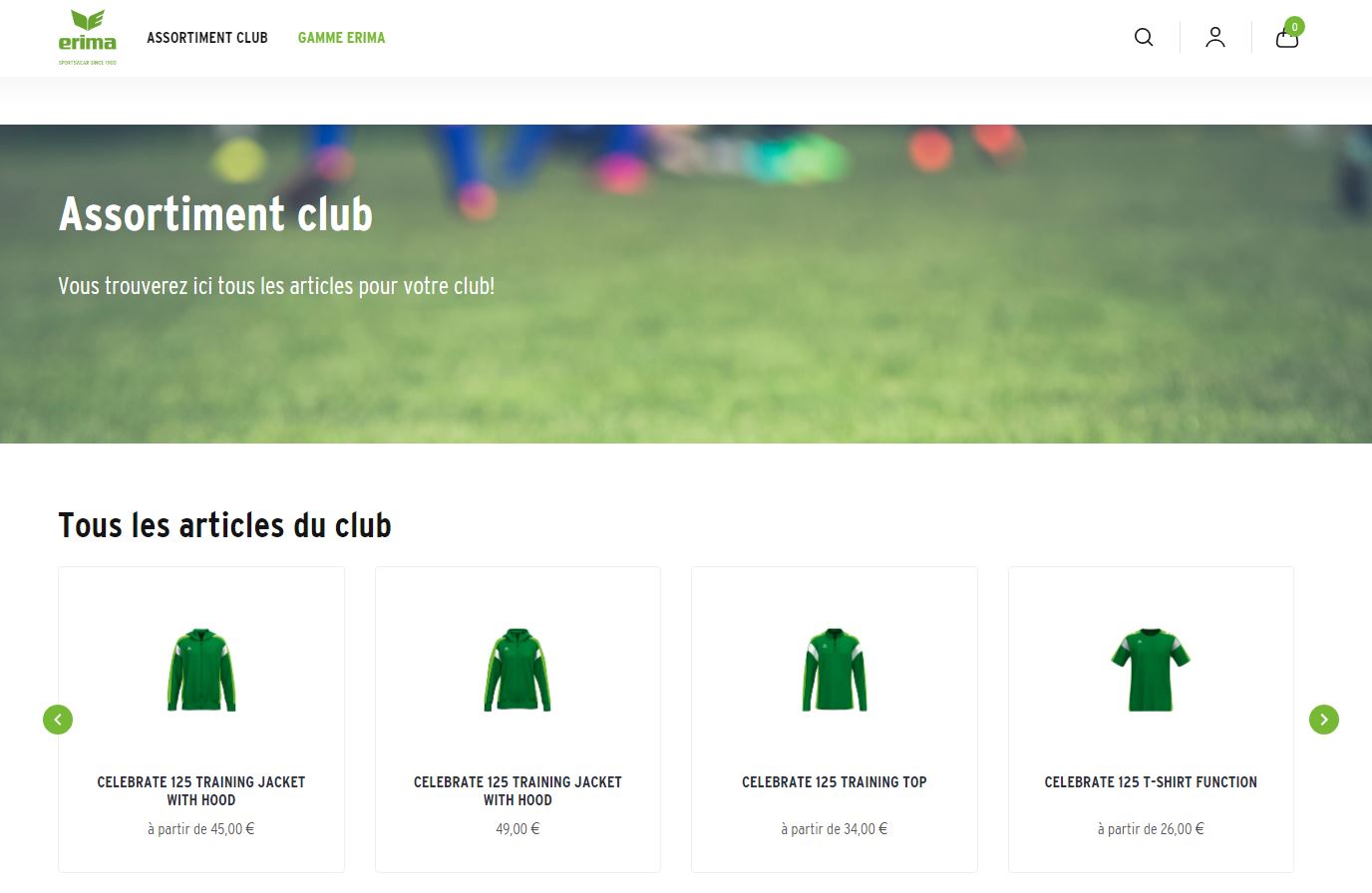Click the Erima logo in the header
The width and height of the screenshot is (1372, 893).
tap(87, 38)
